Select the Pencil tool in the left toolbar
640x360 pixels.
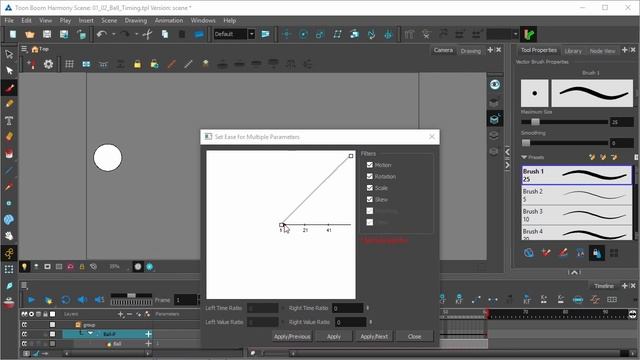click(9, 104)
